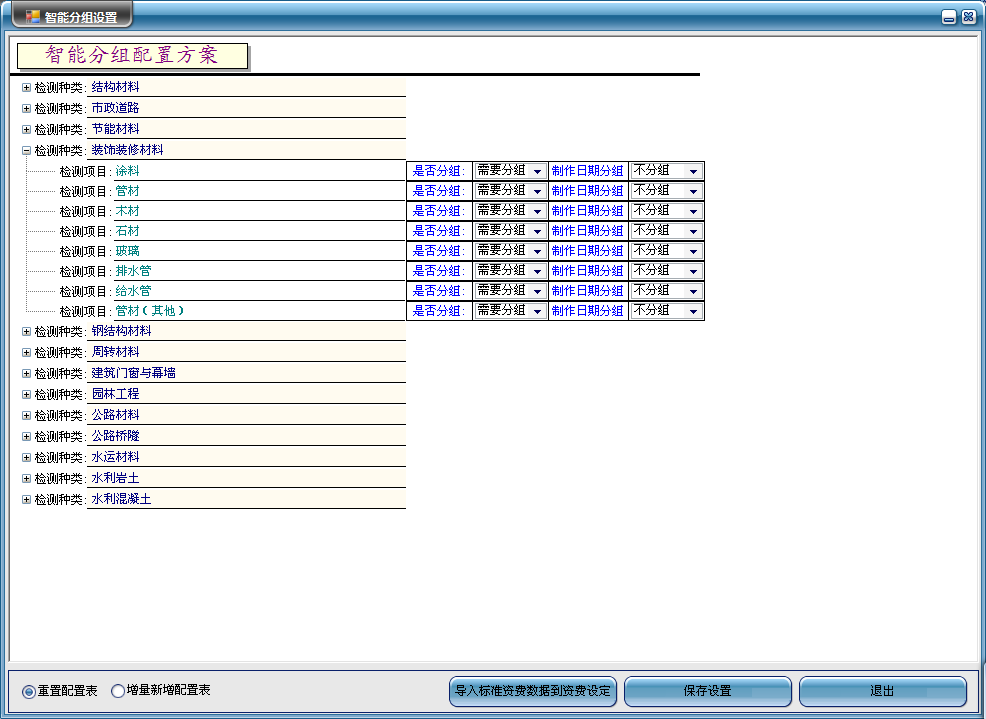Screen dimensions: 986x719
Task: Collapse the 装饰装修材料 category node
Action: tap(27, 150)
